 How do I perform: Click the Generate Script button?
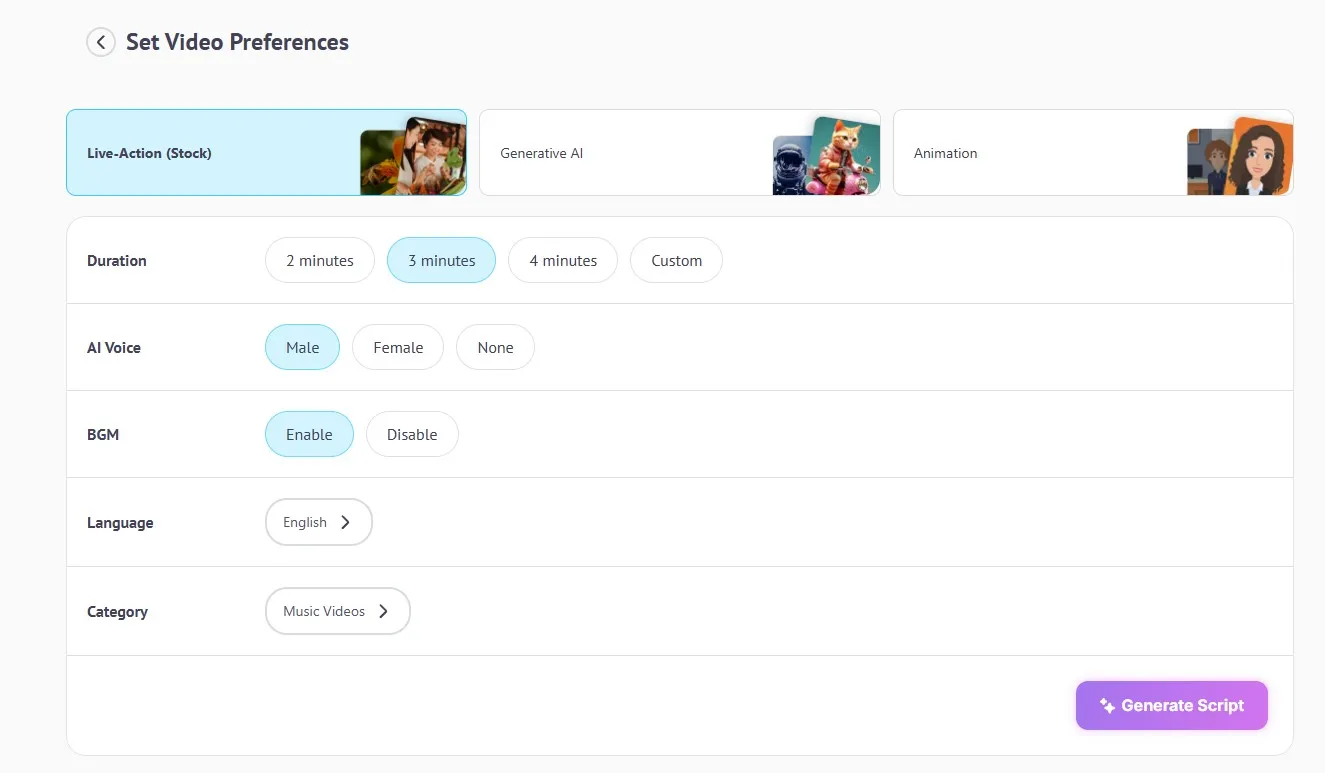(1172, 705)
